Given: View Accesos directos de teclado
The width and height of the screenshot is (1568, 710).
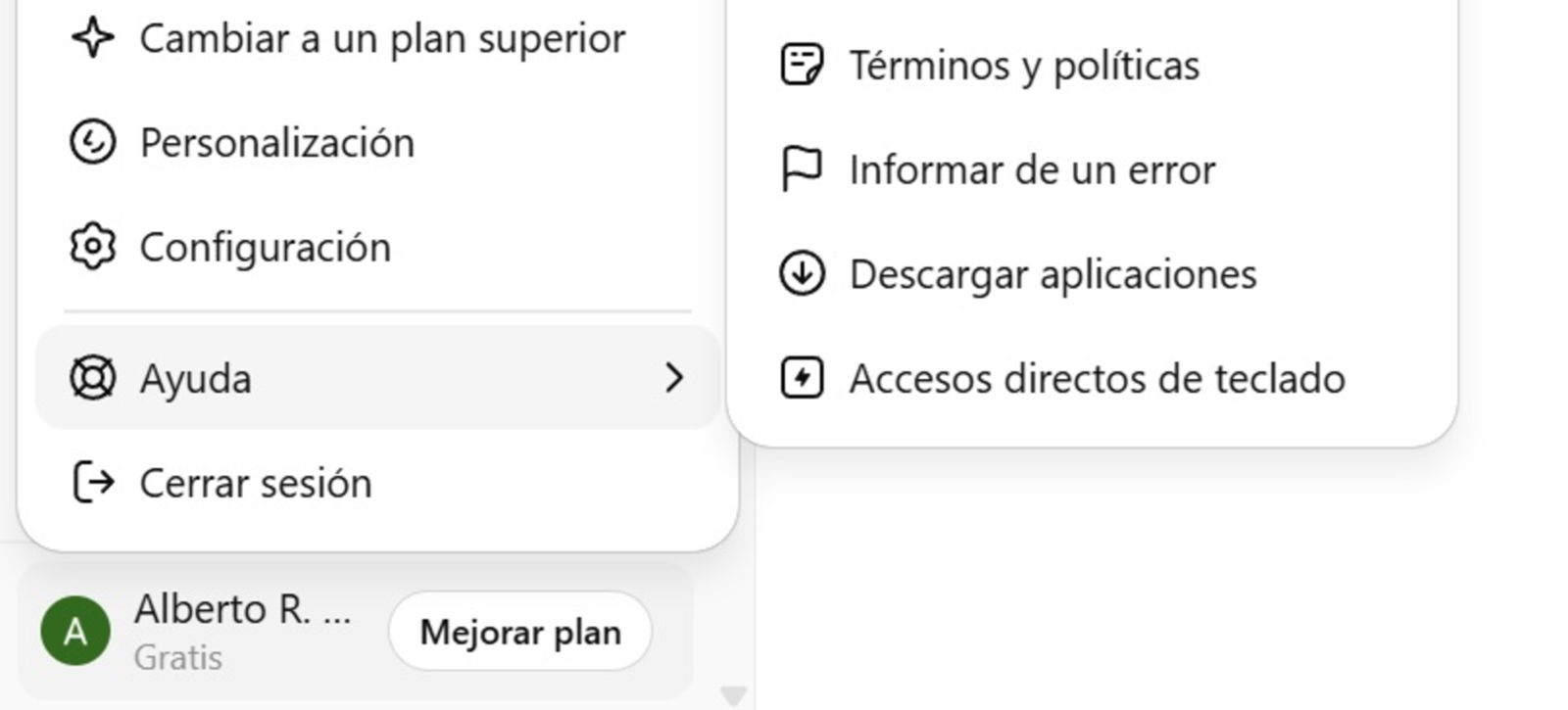Looking at the screenshot, I should 1098,378.
